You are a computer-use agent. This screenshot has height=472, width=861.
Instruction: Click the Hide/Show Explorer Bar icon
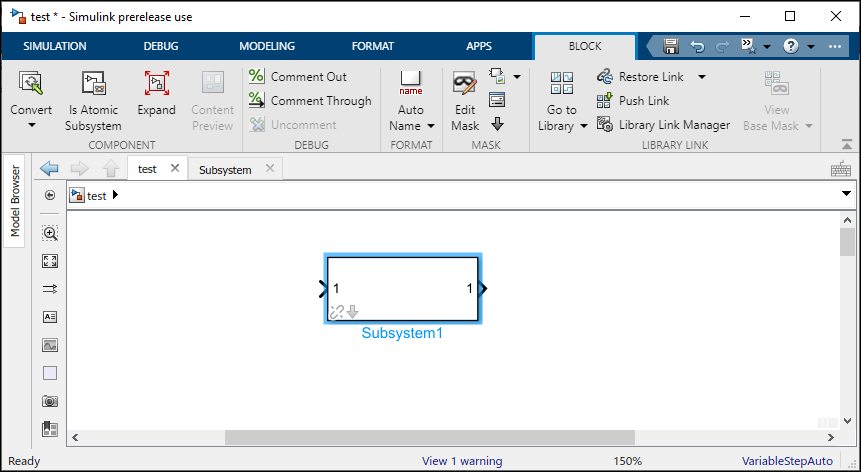[x=50, y=195]
